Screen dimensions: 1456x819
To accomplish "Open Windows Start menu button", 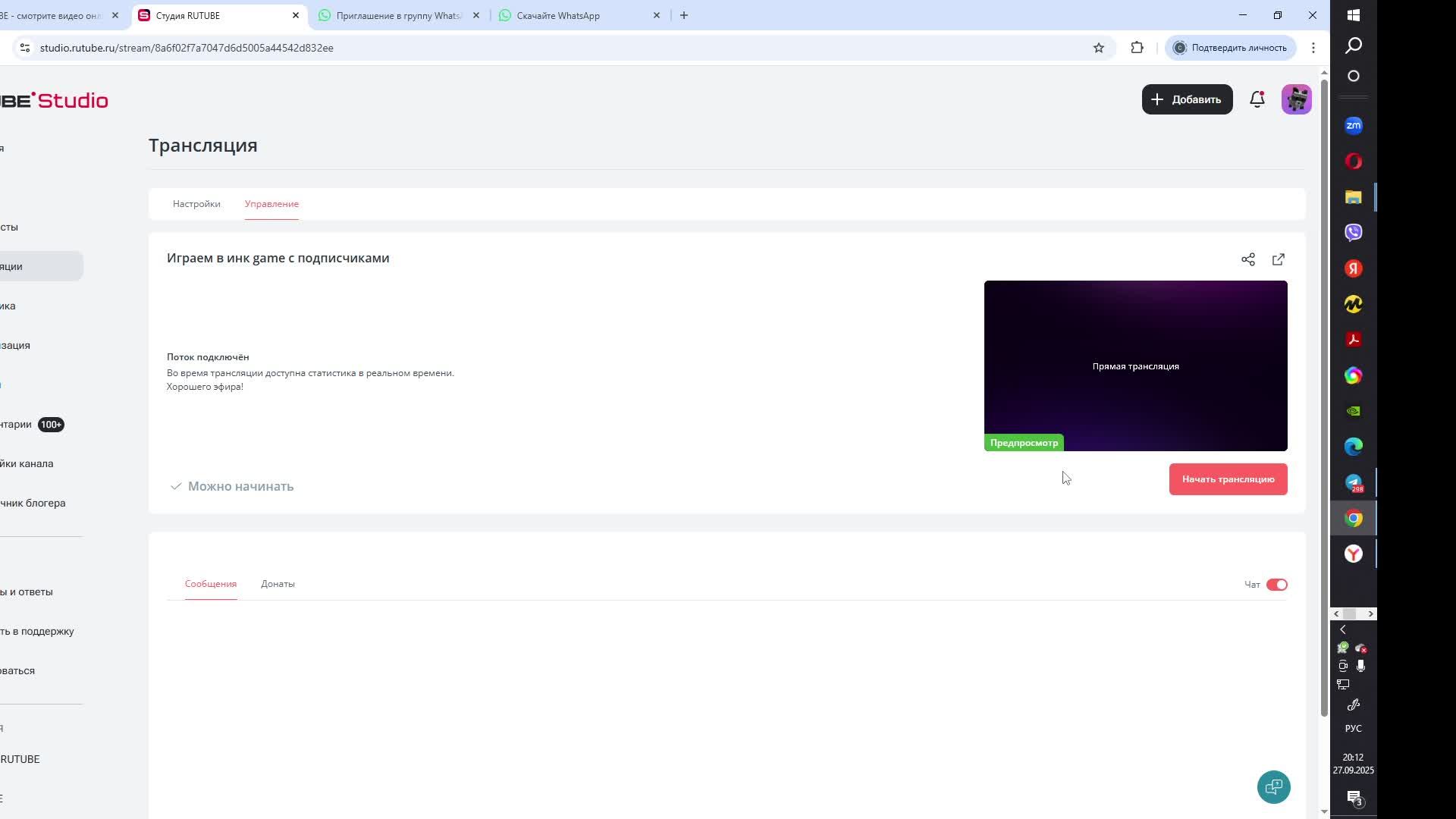I will 1354,15.
